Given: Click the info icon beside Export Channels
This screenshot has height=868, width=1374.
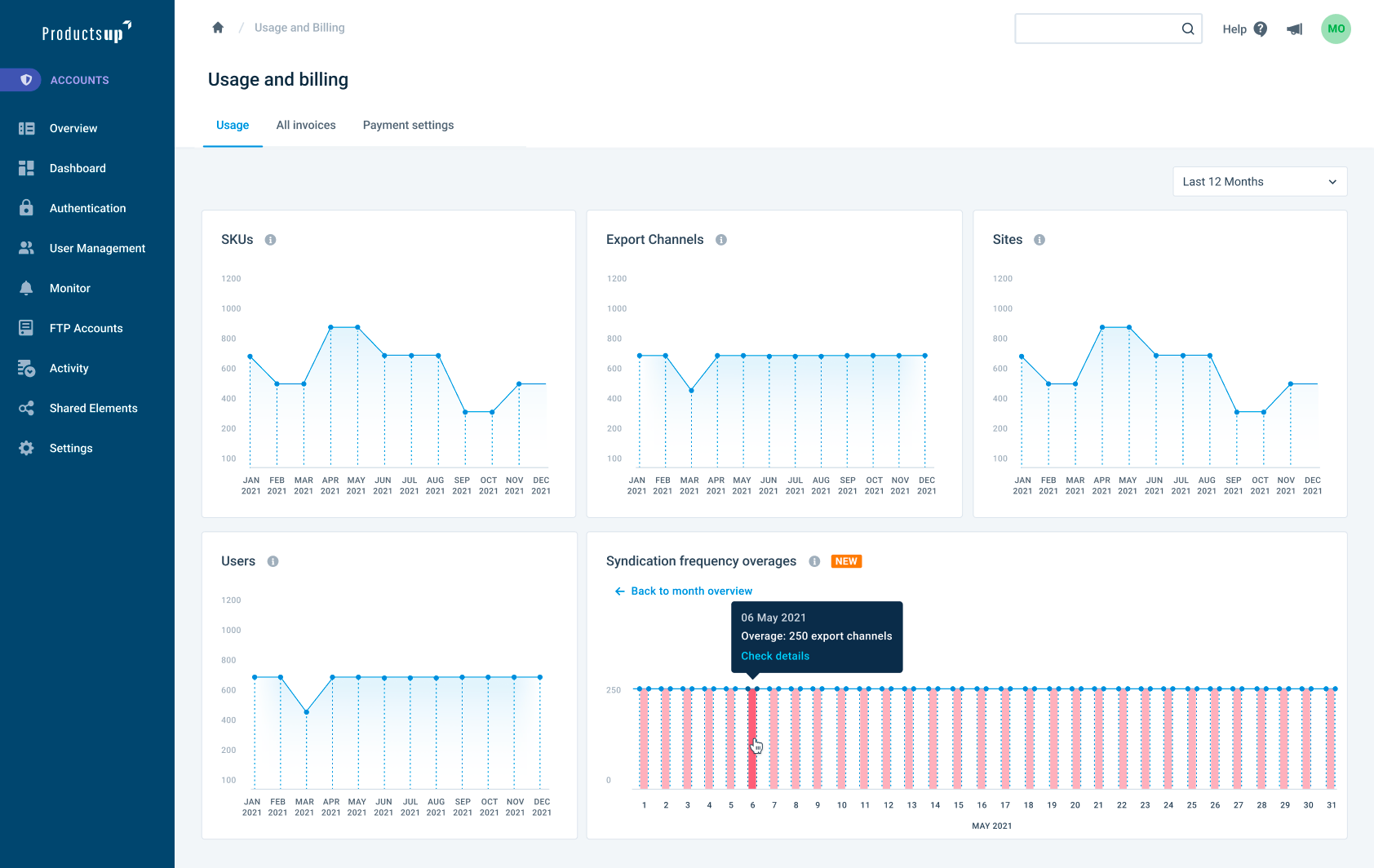Looking at the screenshot, I should (721, 240).
